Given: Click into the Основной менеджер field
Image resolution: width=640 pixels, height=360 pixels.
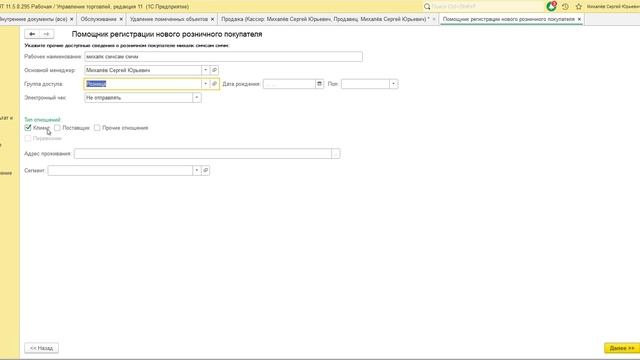Looking at the screenshot, I should pyautogui.click(x=142, y=70).
